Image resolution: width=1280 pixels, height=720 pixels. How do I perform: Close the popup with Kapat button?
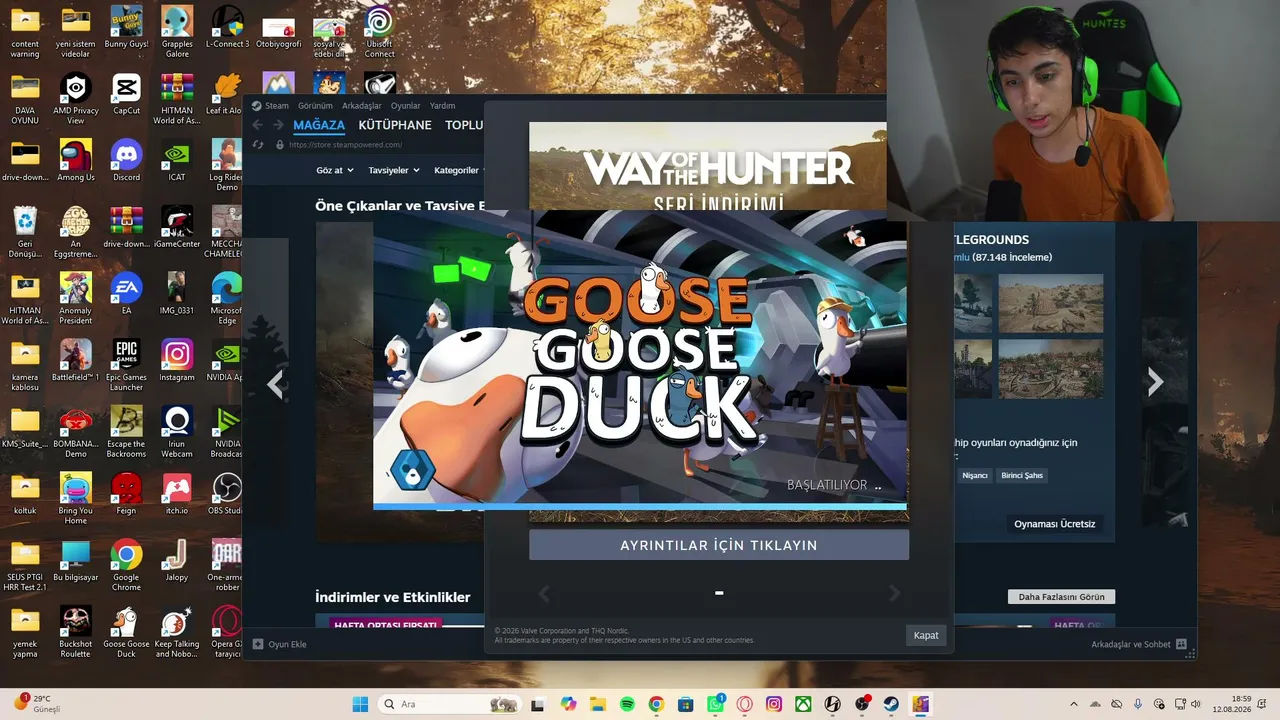coord(926,635)
